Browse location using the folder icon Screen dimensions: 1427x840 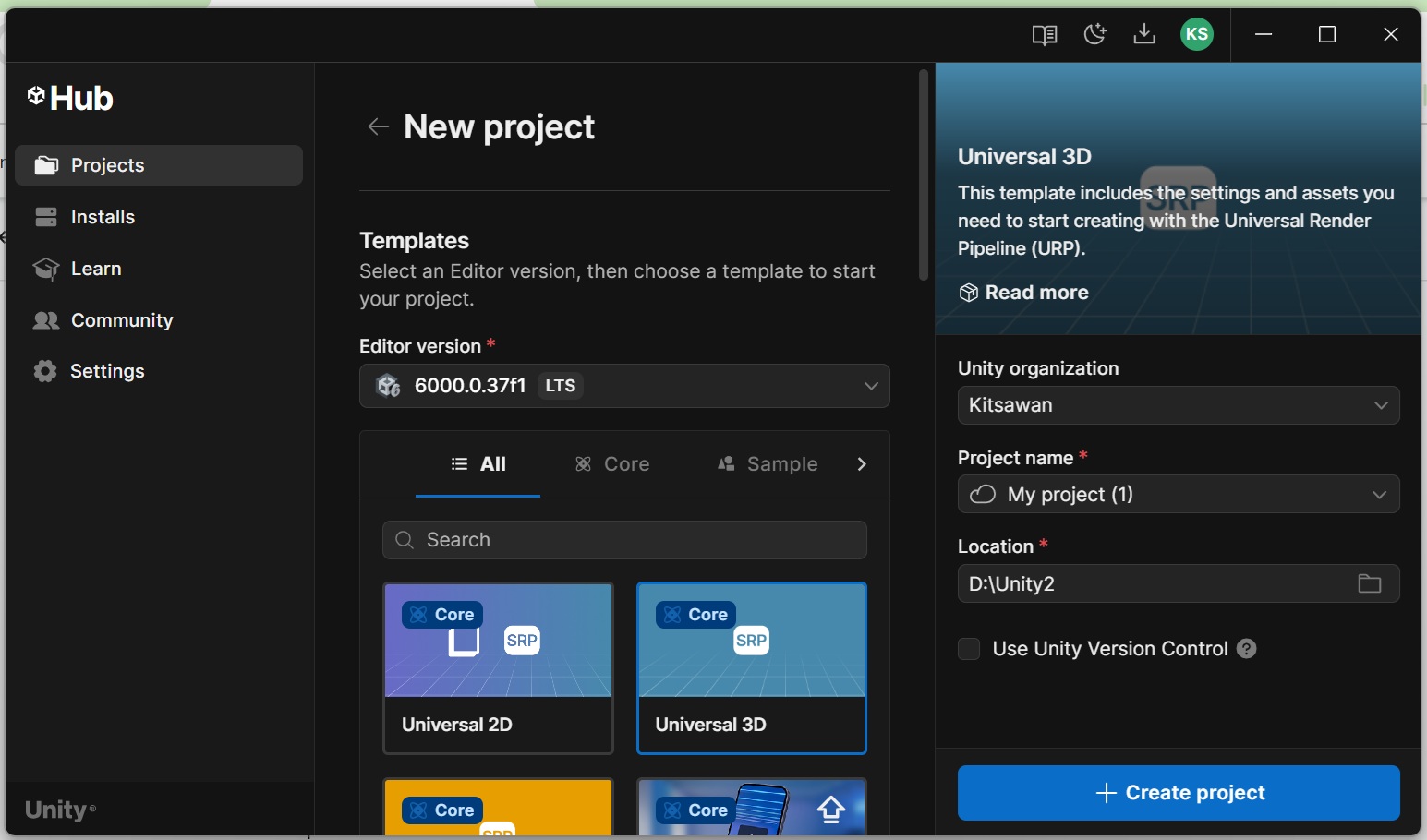pyautogui.click(x=1370, y=583)
